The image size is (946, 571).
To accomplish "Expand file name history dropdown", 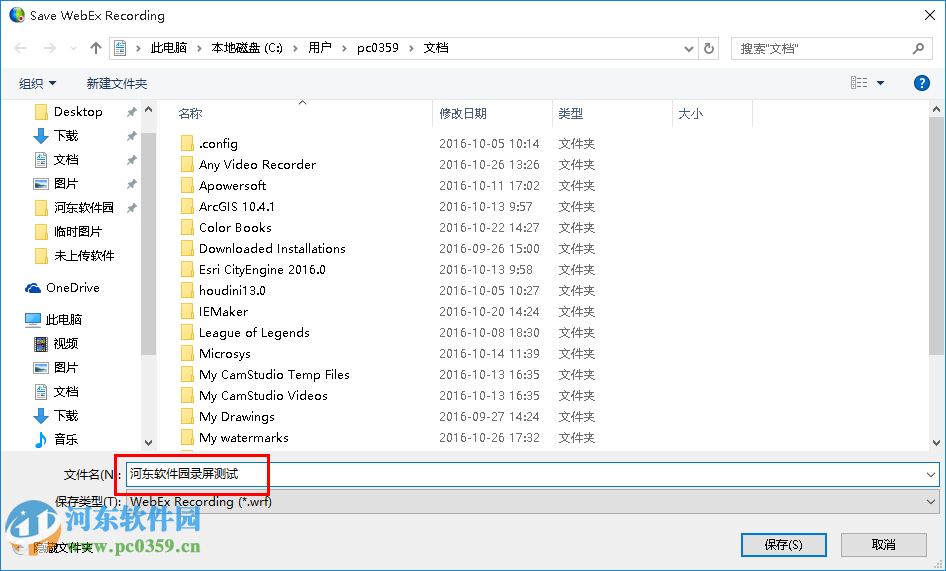I will click(930, 475).
